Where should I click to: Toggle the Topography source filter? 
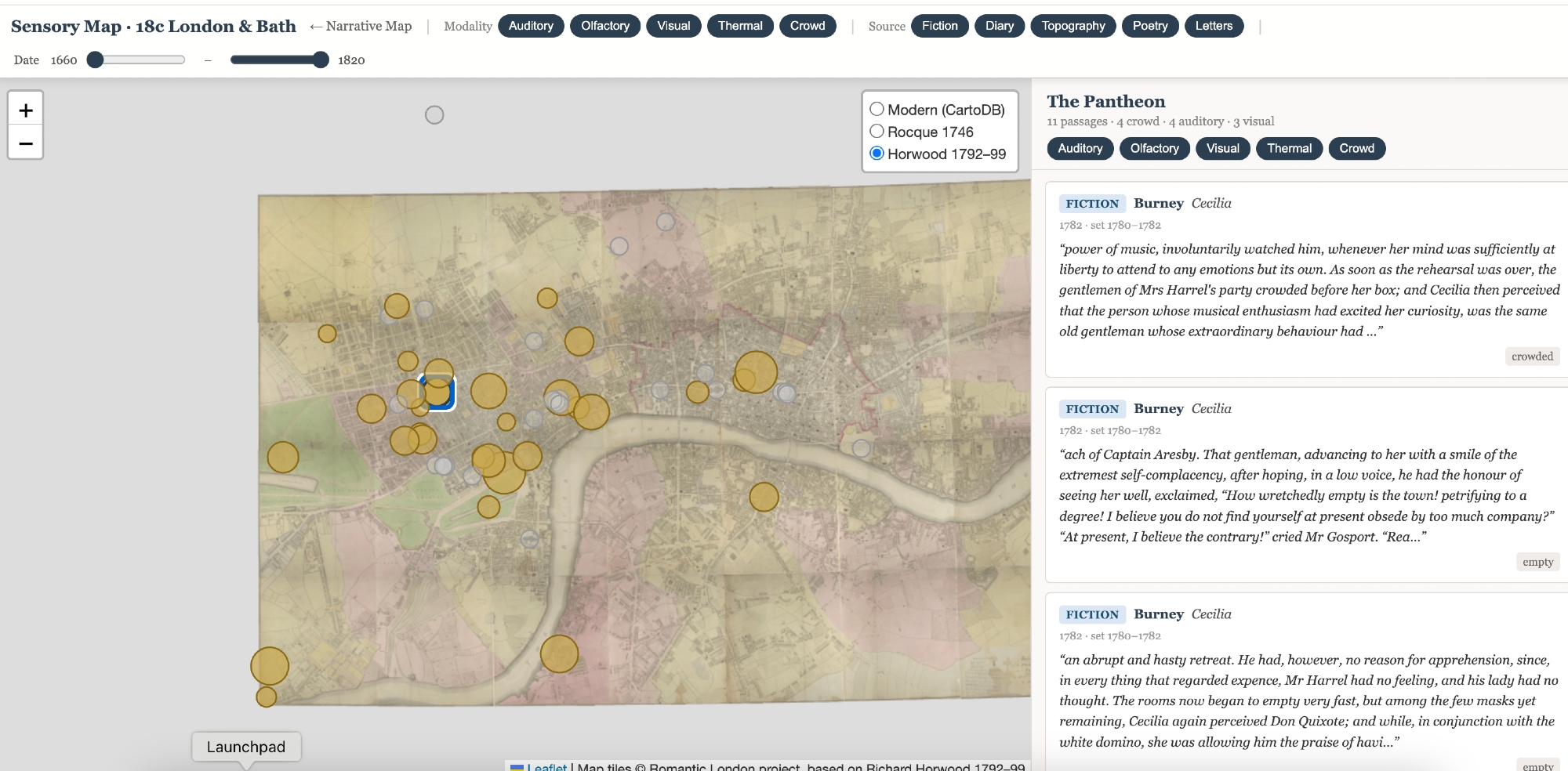1073,26
